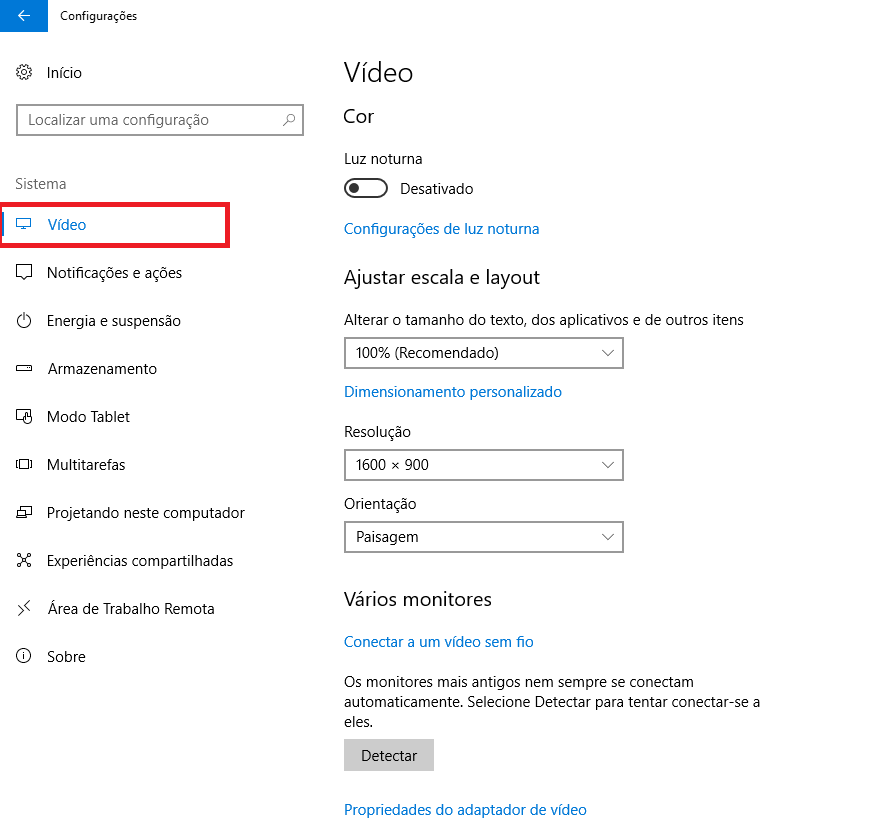Click the Configurações window title
889x837 pixels.
pyautogui.click(x=99, y=16)
